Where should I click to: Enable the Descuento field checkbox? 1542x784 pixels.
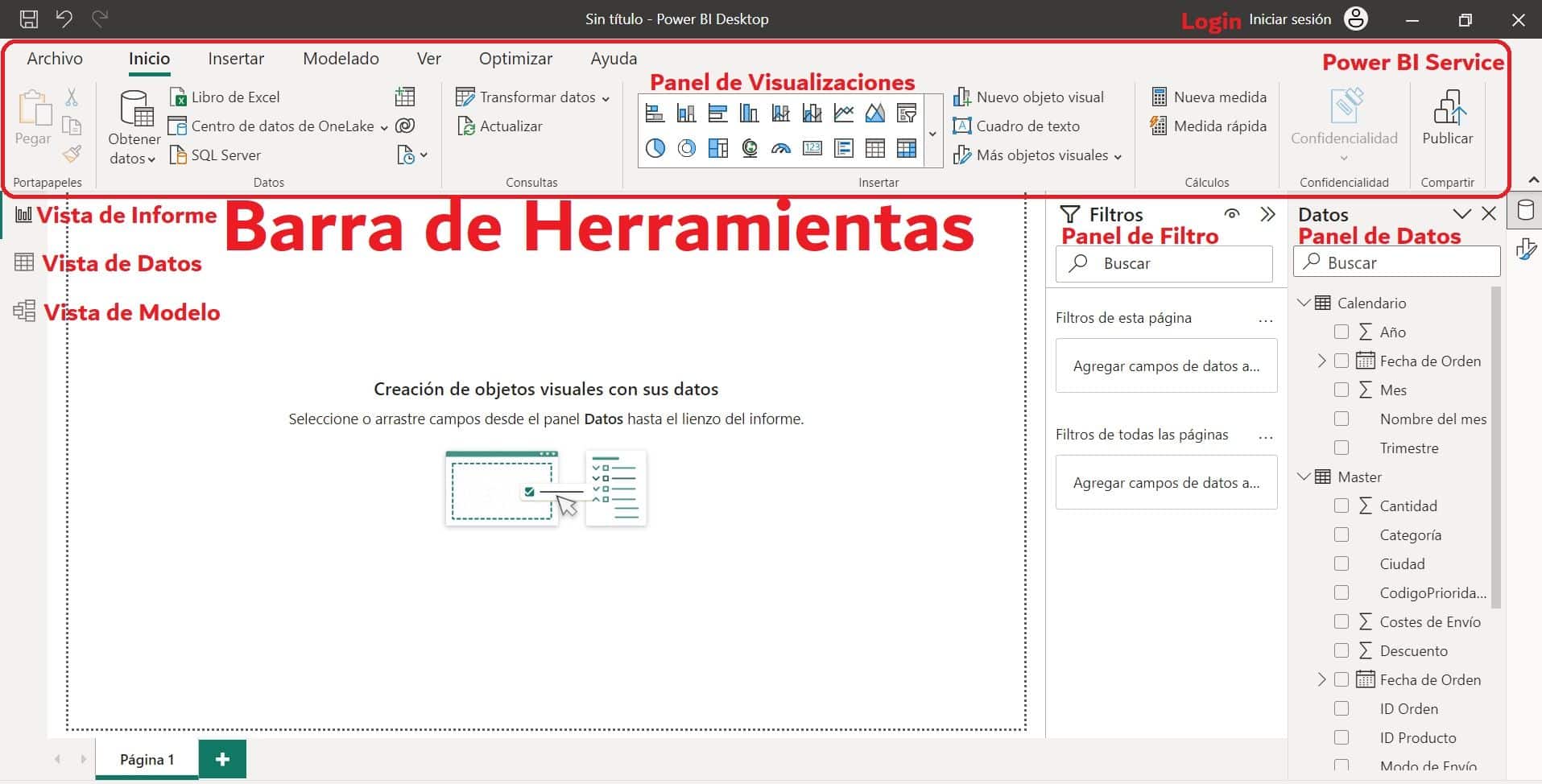(x=1341, y=650)
